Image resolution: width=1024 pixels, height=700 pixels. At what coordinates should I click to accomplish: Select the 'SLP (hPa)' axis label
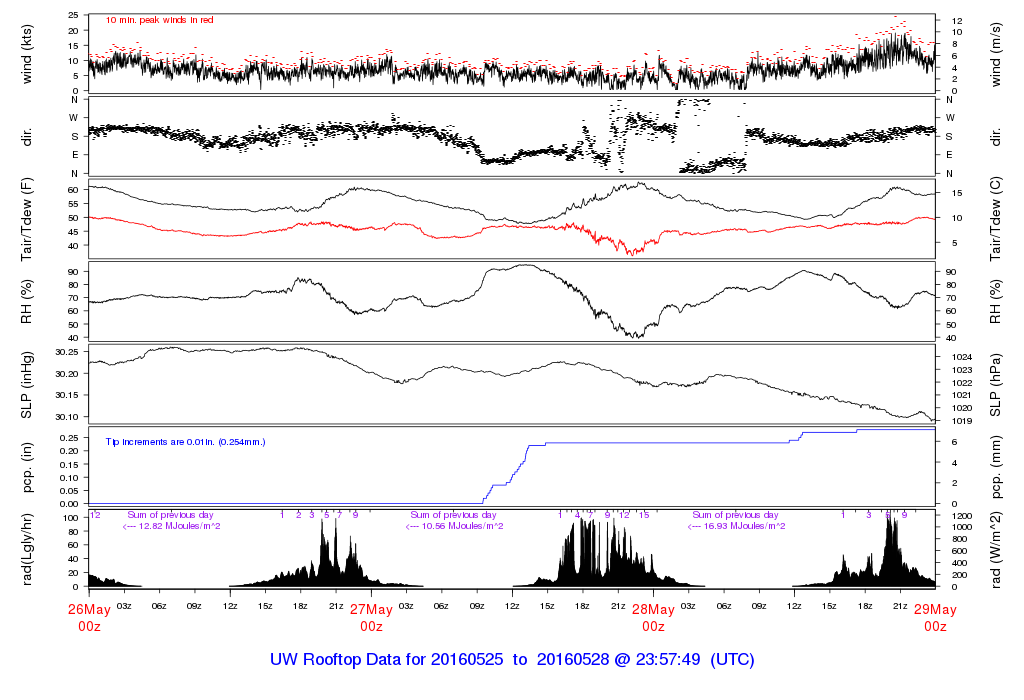[995, 385]
